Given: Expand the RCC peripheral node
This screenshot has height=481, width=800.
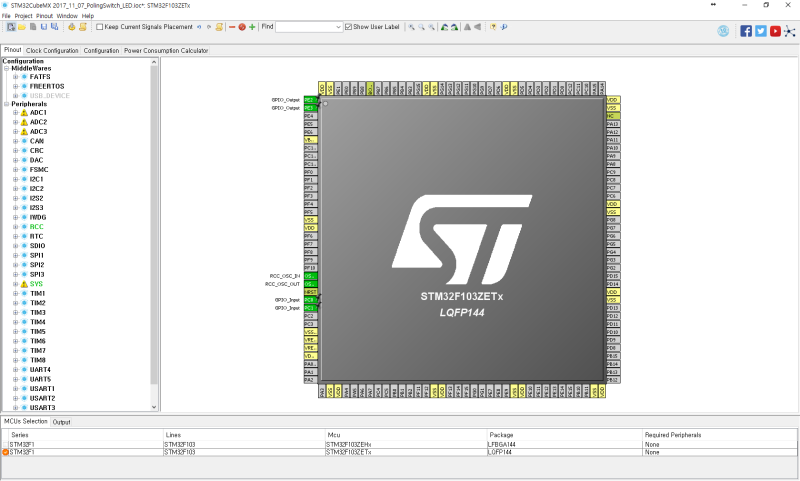Looking at the screenshot, I should click(x=15, y=227).
